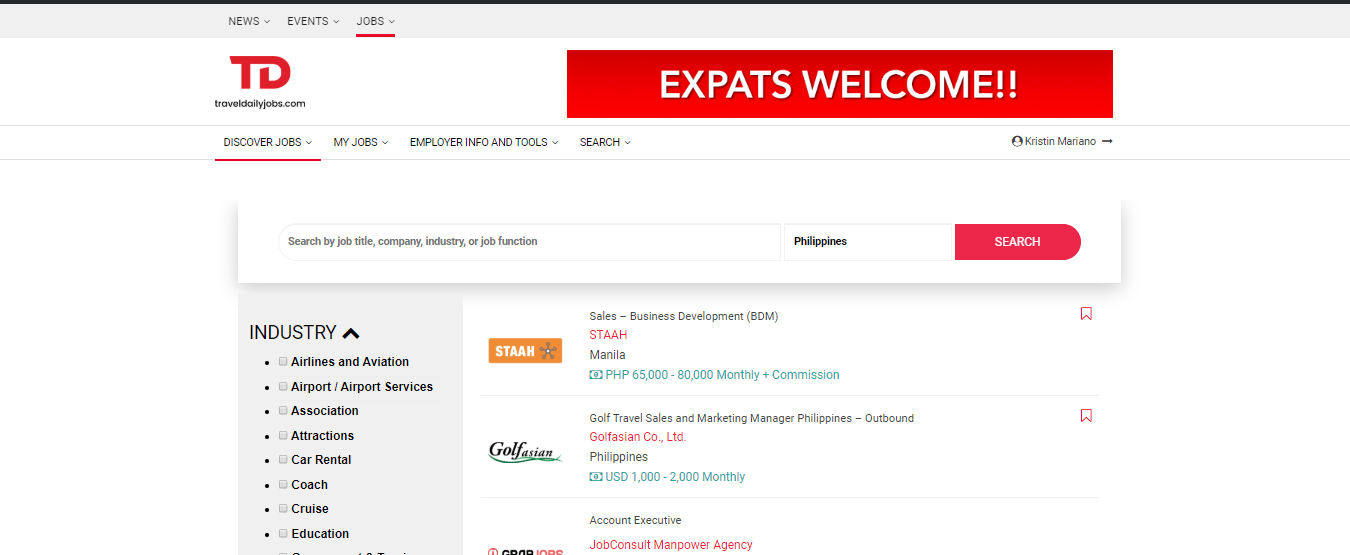Click the Manila location text
Viewport: 1350px width, 555px height.
(607, 355)
